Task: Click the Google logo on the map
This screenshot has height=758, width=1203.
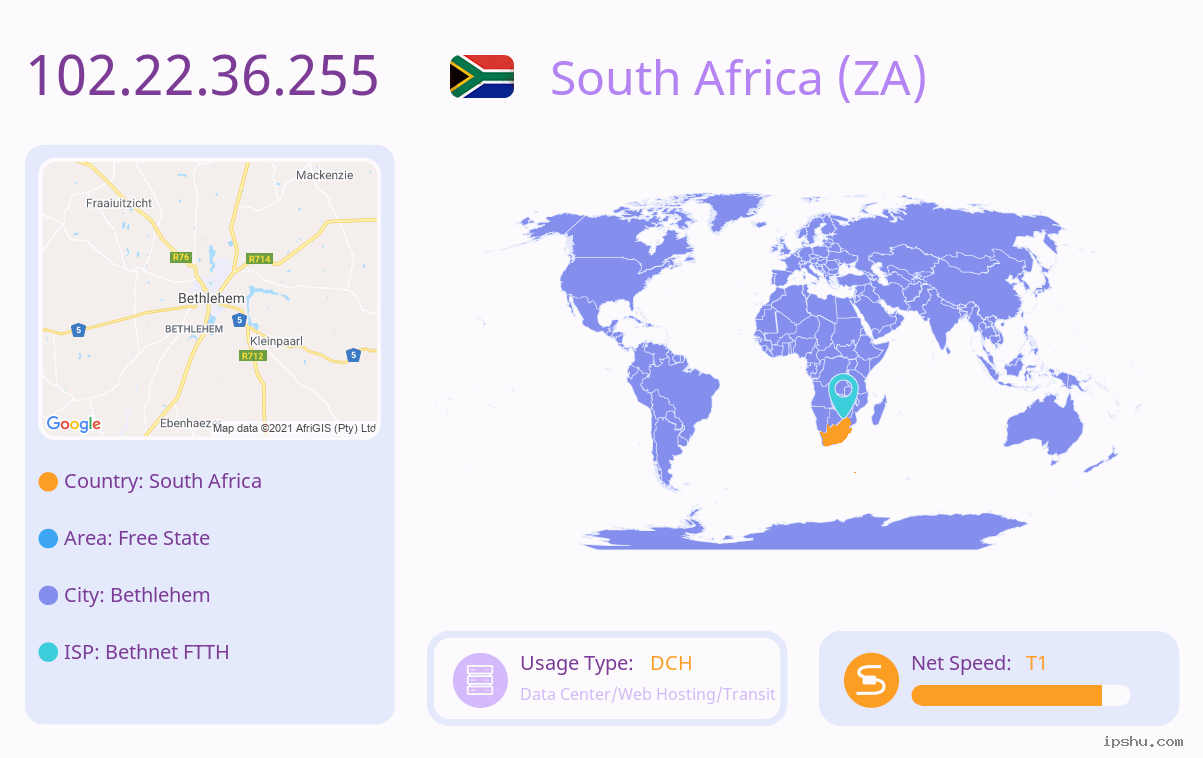Action: [74, 424]
